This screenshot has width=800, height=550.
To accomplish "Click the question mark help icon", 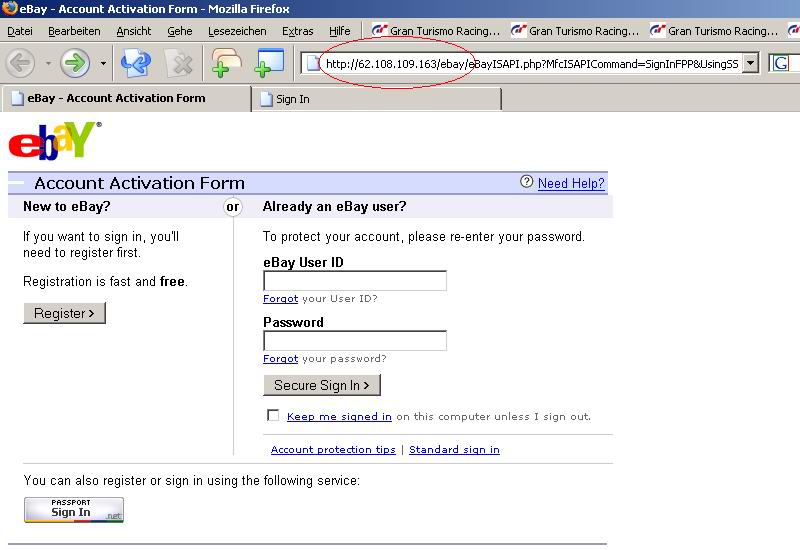I will [x=527, y=182].
